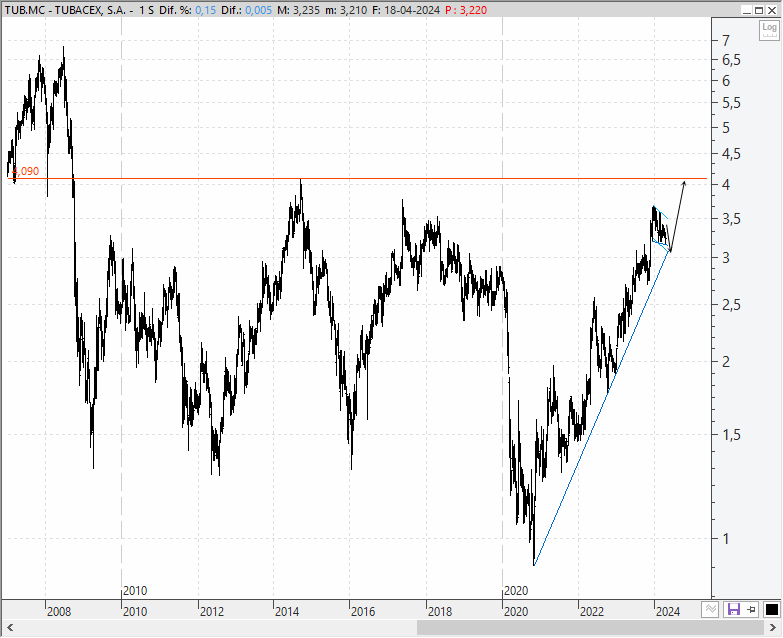Click the F: 18-04-2024 date text
This screenshot has height=638, width=783.
click(x=406, y=10)
